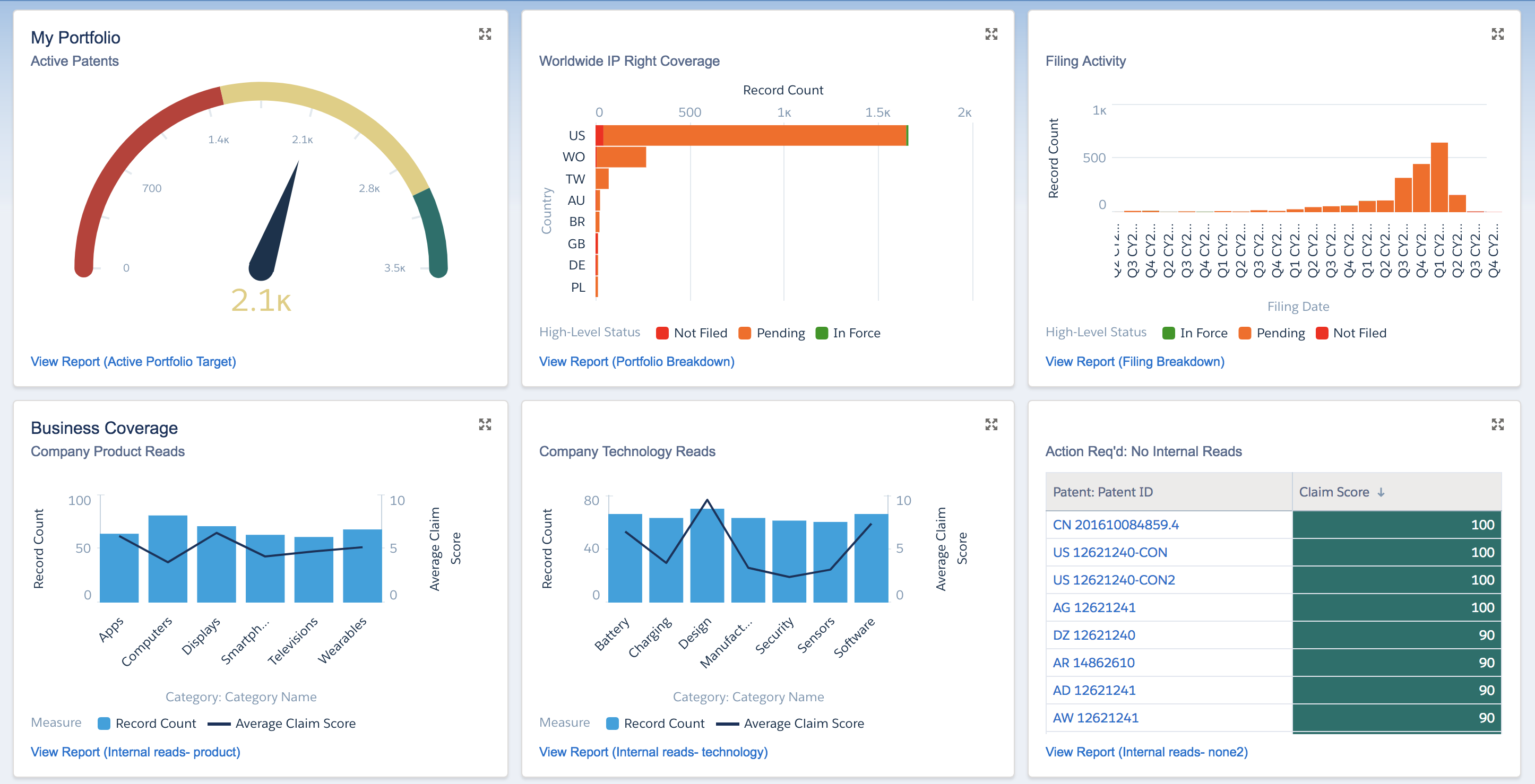Expand the Action Req'd No Internal Reads widget
Viewport: 1535px width, 784px height.
click(1498, 424)
